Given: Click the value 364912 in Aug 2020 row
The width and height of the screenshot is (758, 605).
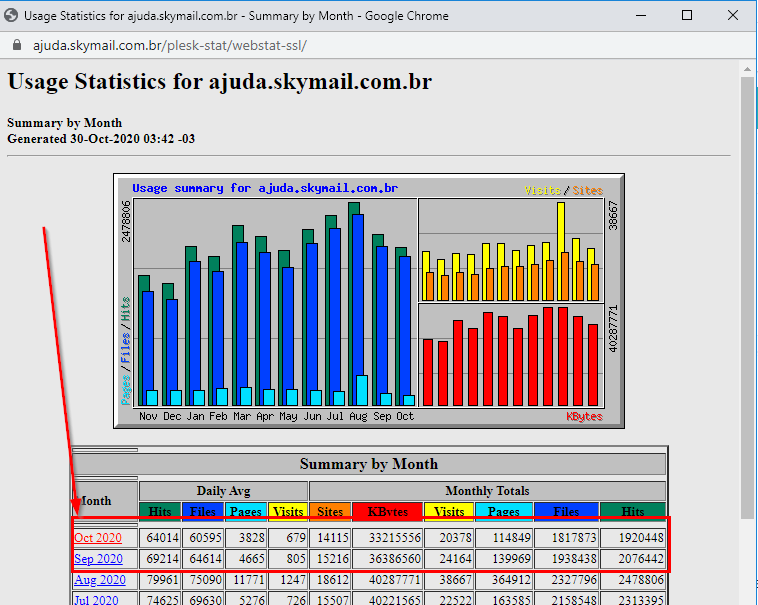Looking at the screenshot, I should (x=511, y=580).
